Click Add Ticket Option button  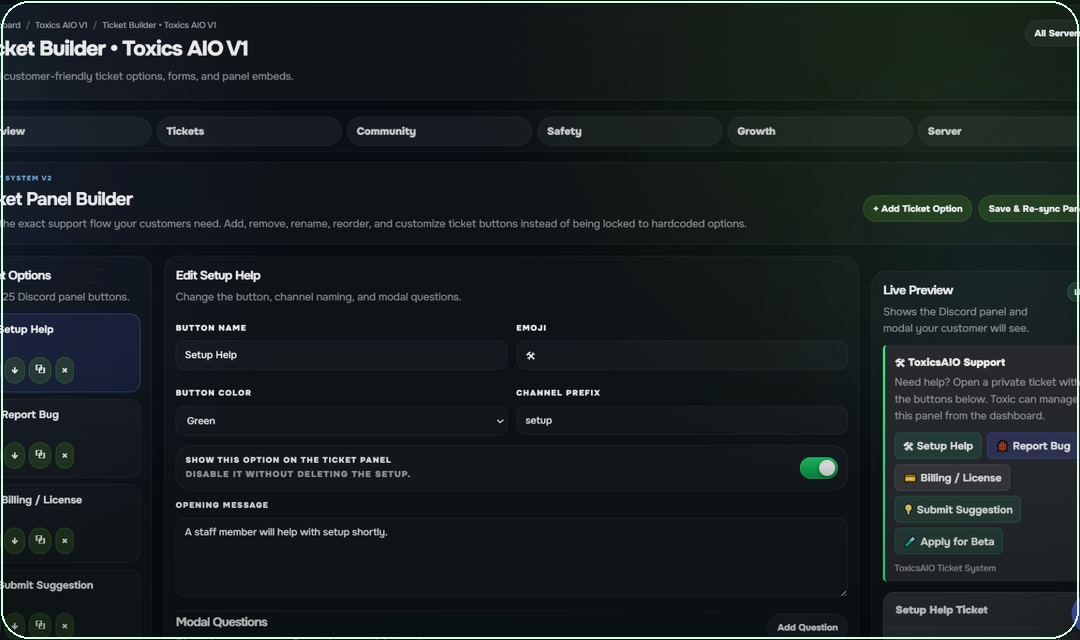click(917, 209)
